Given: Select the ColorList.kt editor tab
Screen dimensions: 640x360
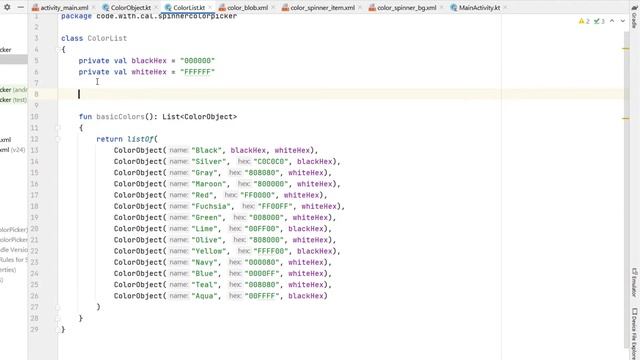Looking at the screenshot, I should (x=189, y=8).
